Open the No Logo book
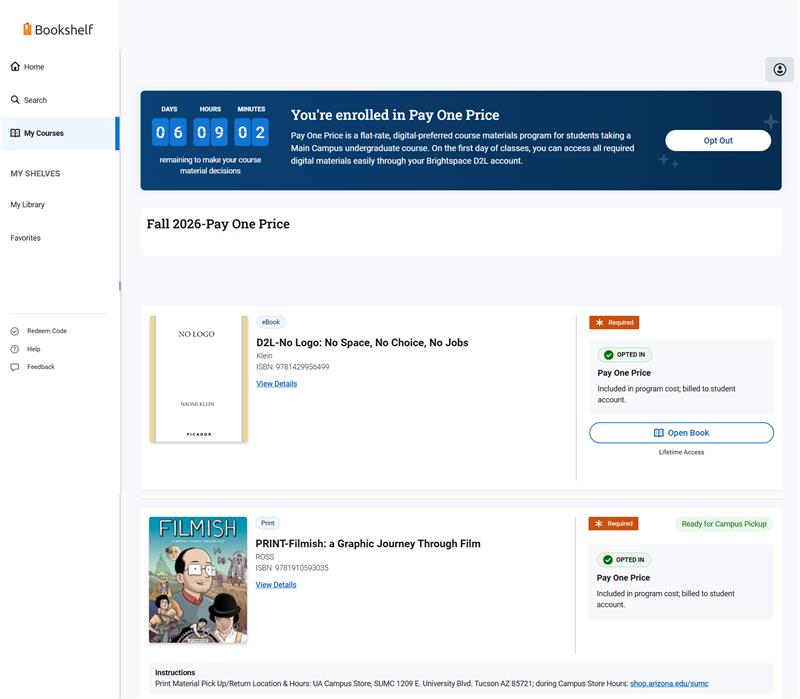Viewport: 800px width, 699px height. click(x=681, y=433)
